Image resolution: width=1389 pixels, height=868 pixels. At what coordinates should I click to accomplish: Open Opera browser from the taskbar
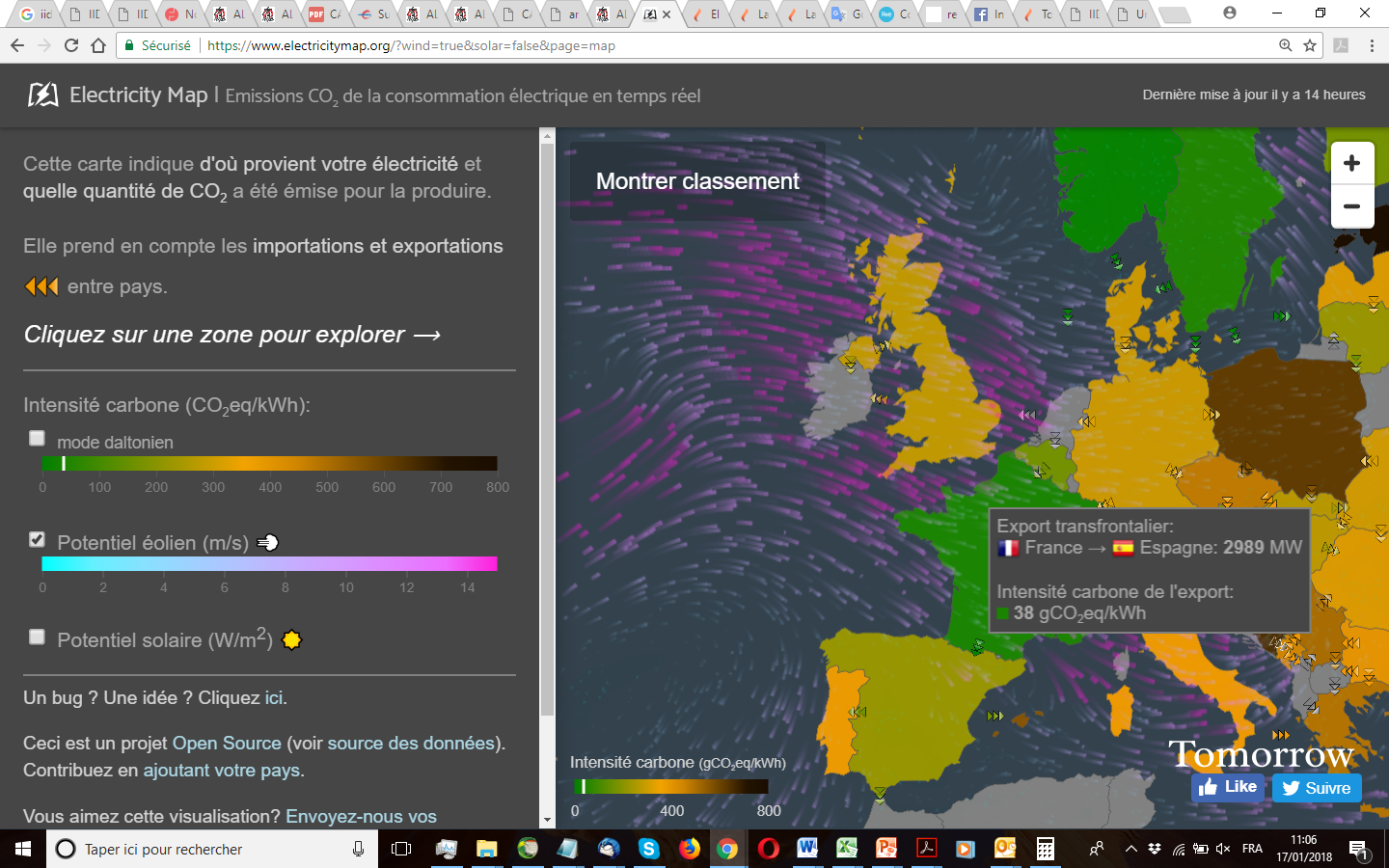768,849
